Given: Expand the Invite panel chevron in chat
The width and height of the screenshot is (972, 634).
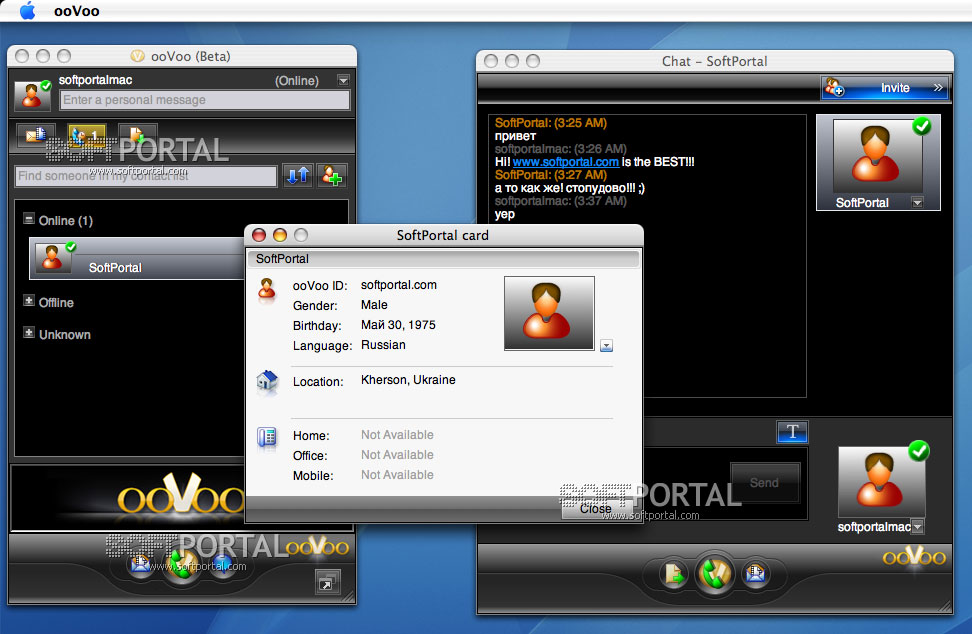Looking at the screenshot, I should tap(939, 88).
